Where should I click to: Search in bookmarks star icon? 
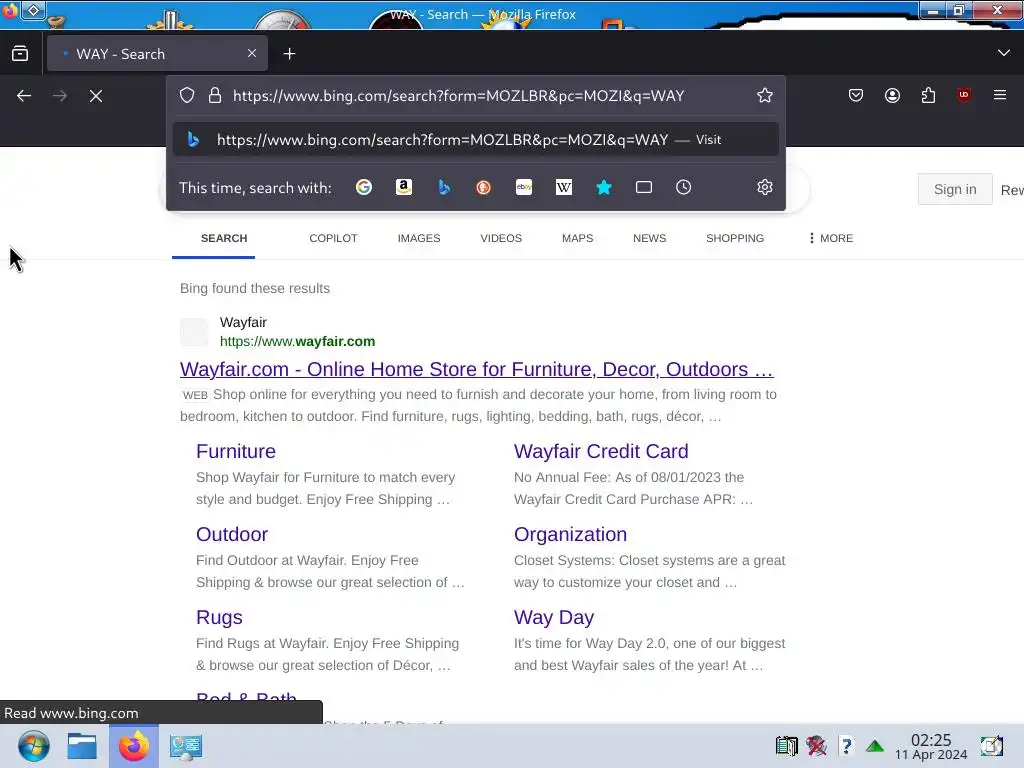[604, 187]
